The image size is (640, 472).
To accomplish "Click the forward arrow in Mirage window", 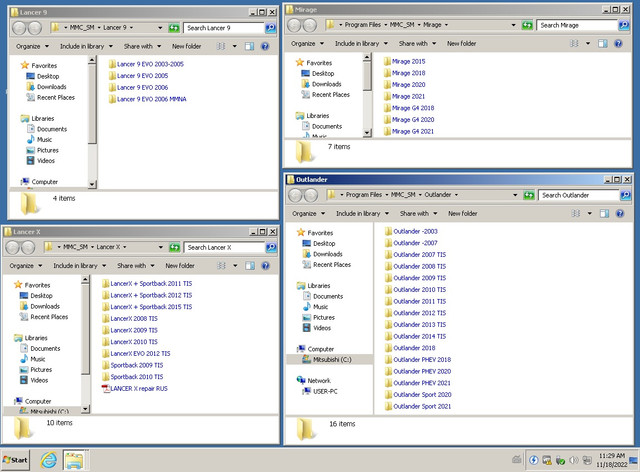I will tap(310, 25).
